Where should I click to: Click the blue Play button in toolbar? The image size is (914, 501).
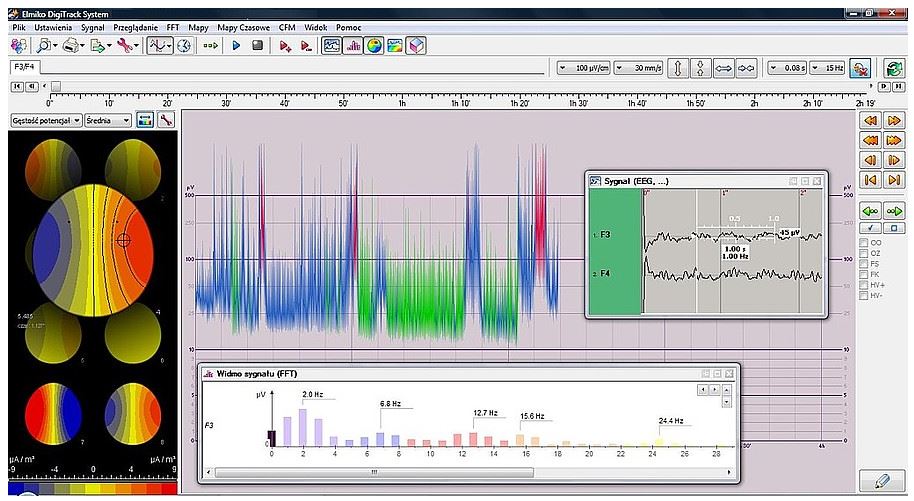(237, 45)
